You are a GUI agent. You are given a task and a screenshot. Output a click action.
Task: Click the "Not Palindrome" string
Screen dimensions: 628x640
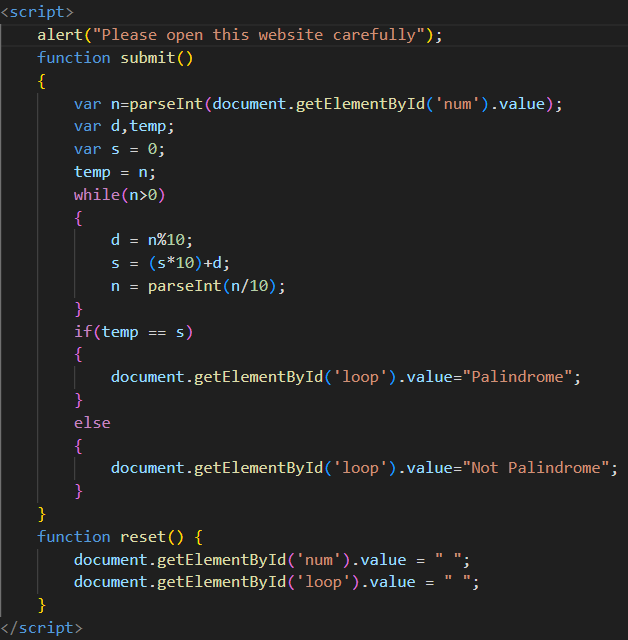(538, 468)
